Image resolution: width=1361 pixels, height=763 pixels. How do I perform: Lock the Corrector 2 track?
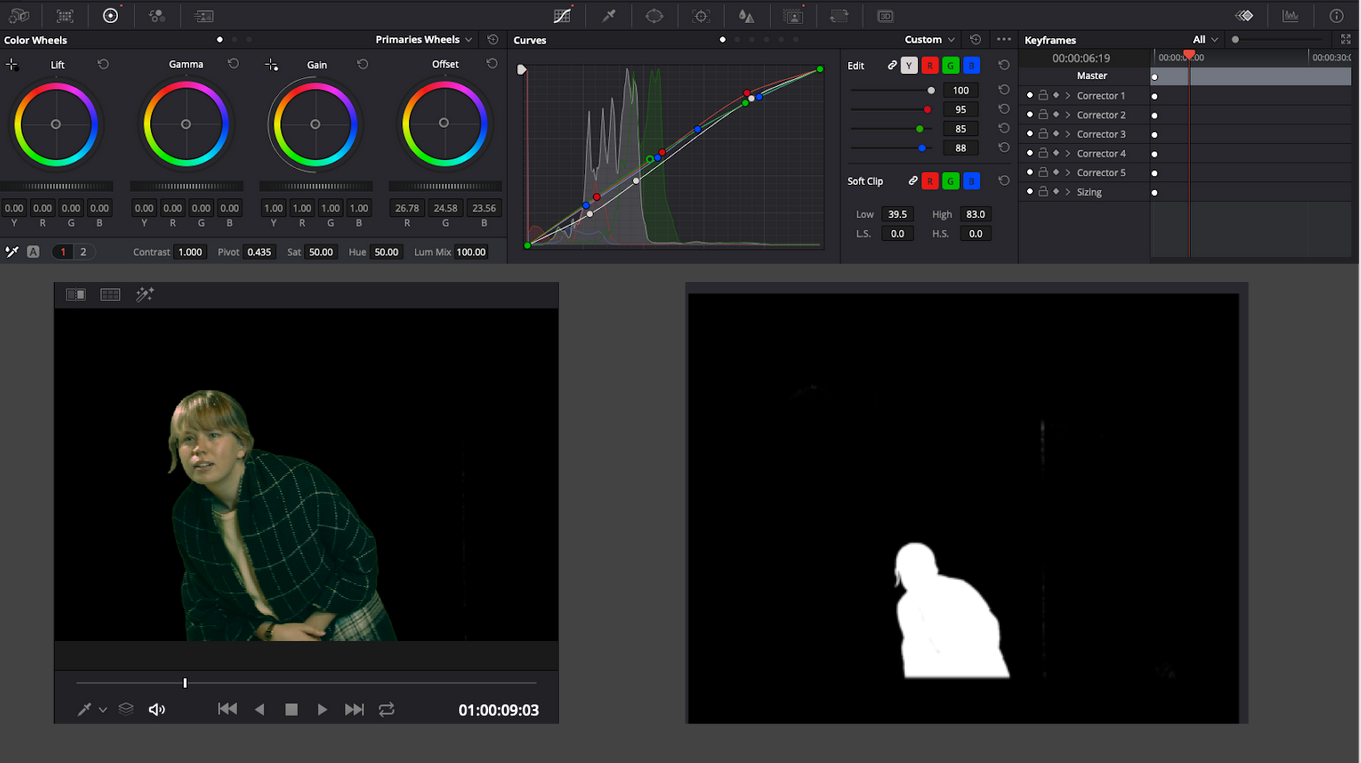click(x=1043, y=115)
